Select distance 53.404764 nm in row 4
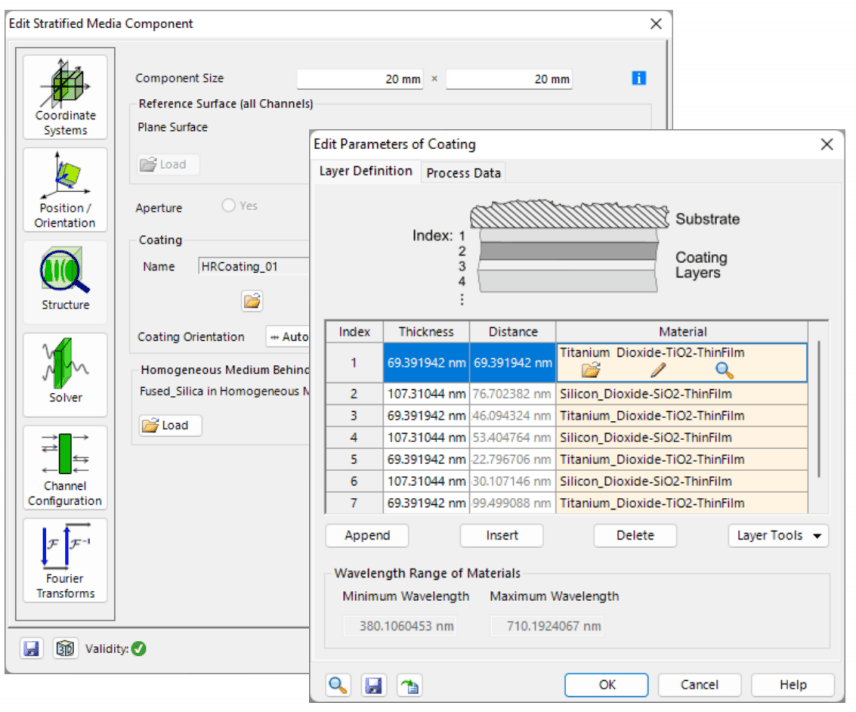This screenshot has width=856, height=712. point(513,437)
